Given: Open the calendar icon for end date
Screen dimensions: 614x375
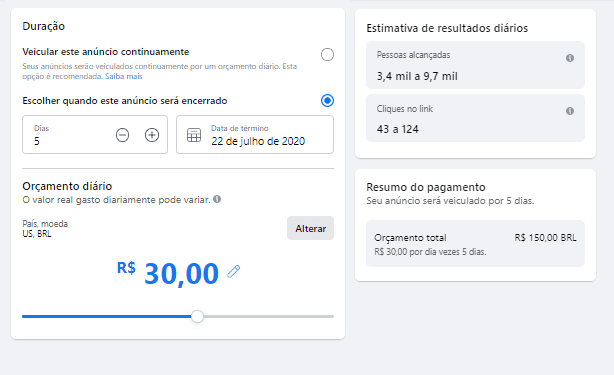Looking at the screenshot, I should coord(194,135).
